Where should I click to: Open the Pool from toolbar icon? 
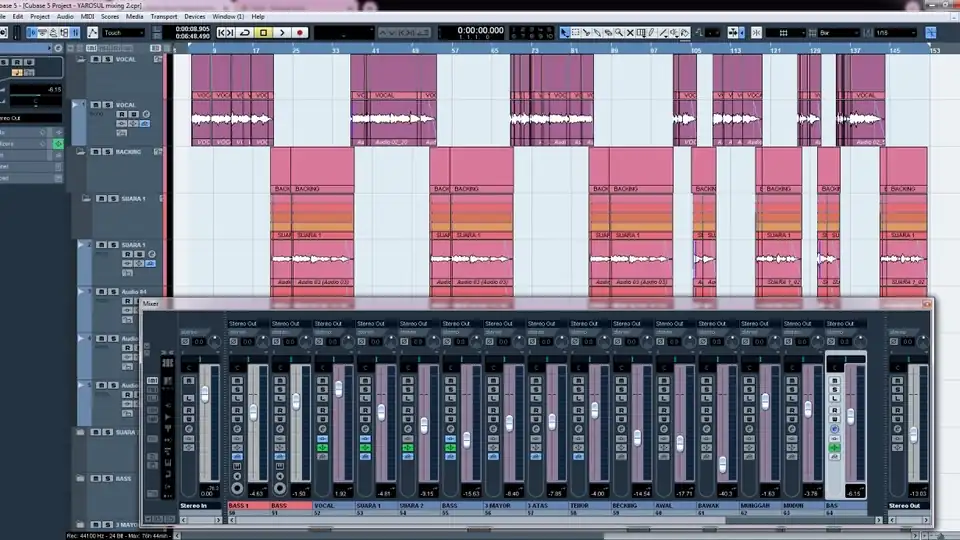coord(64,32)
